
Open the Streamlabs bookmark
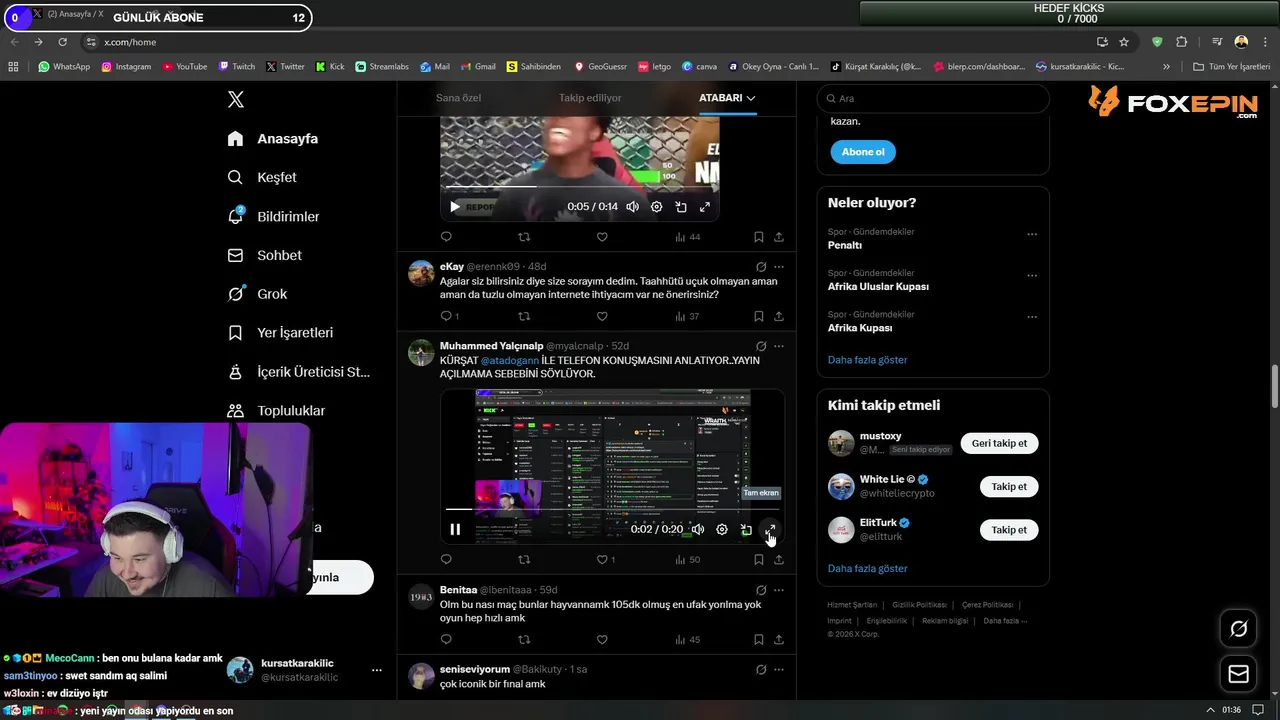click(x=382, y=67)
